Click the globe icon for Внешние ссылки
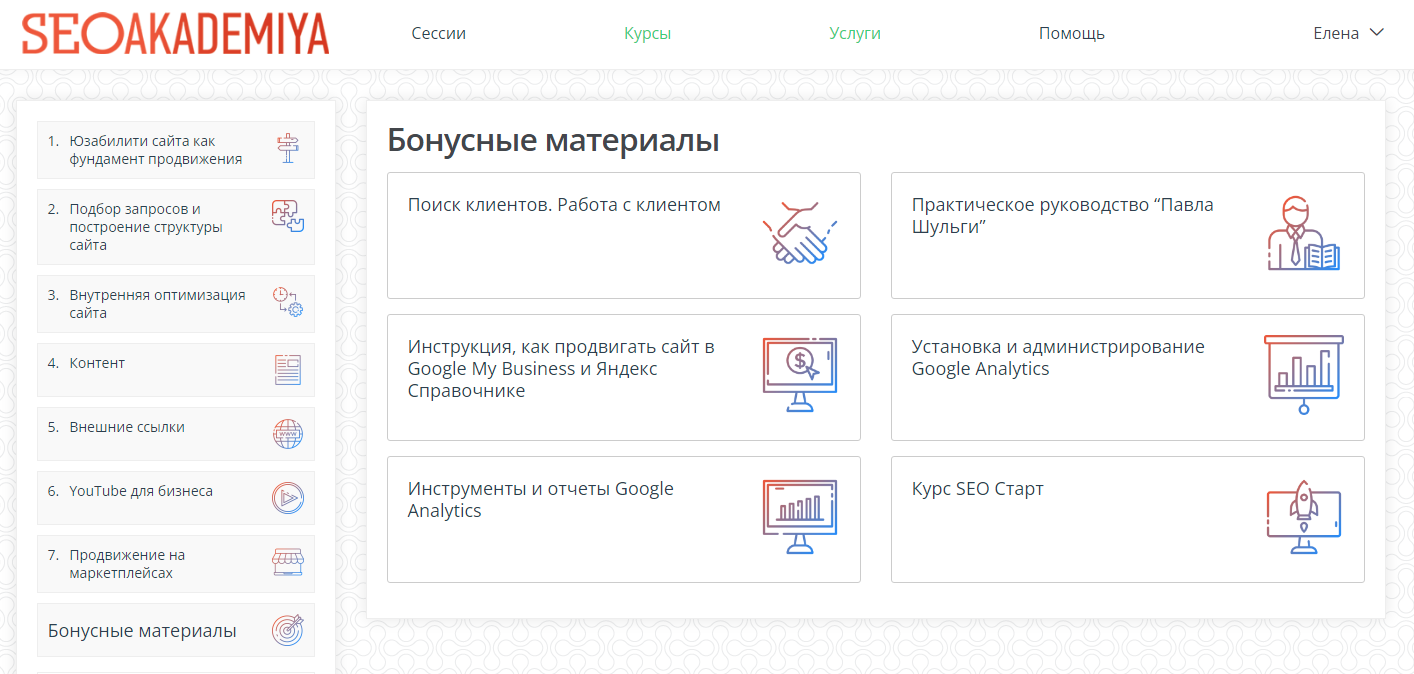This screenshot has width=1414, height=674. tap(288, 434)
